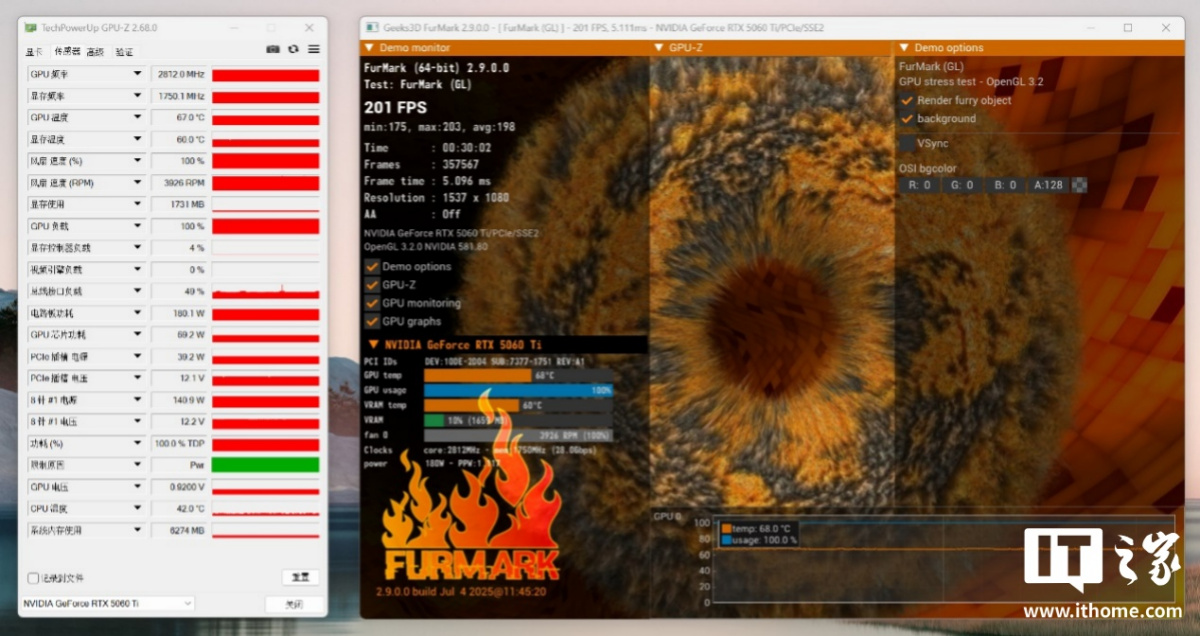
Task: Click the FurMark app icon in title bar
Action: (372, 28)
